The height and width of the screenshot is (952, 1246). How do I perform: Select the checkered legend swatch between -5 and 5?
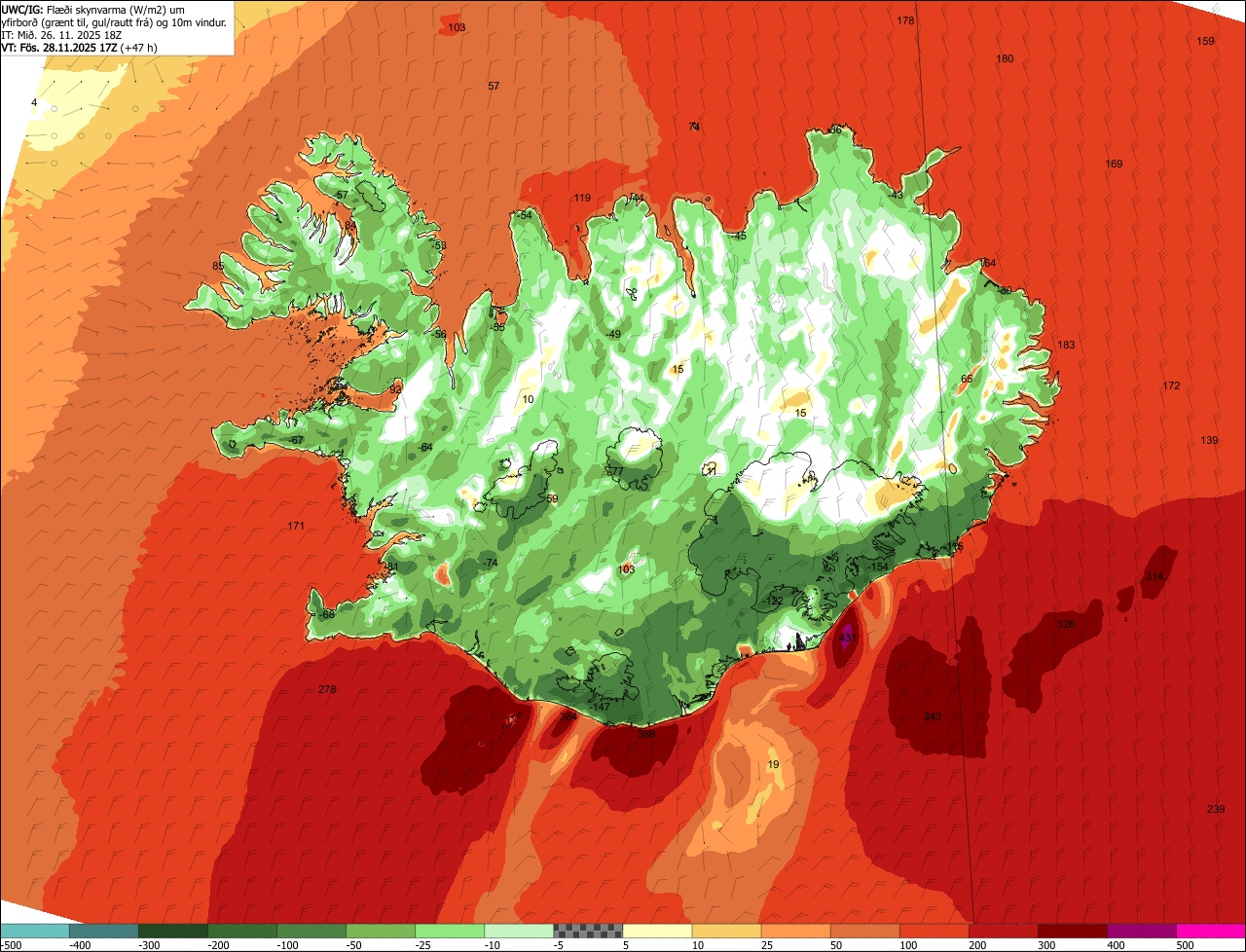588,931
